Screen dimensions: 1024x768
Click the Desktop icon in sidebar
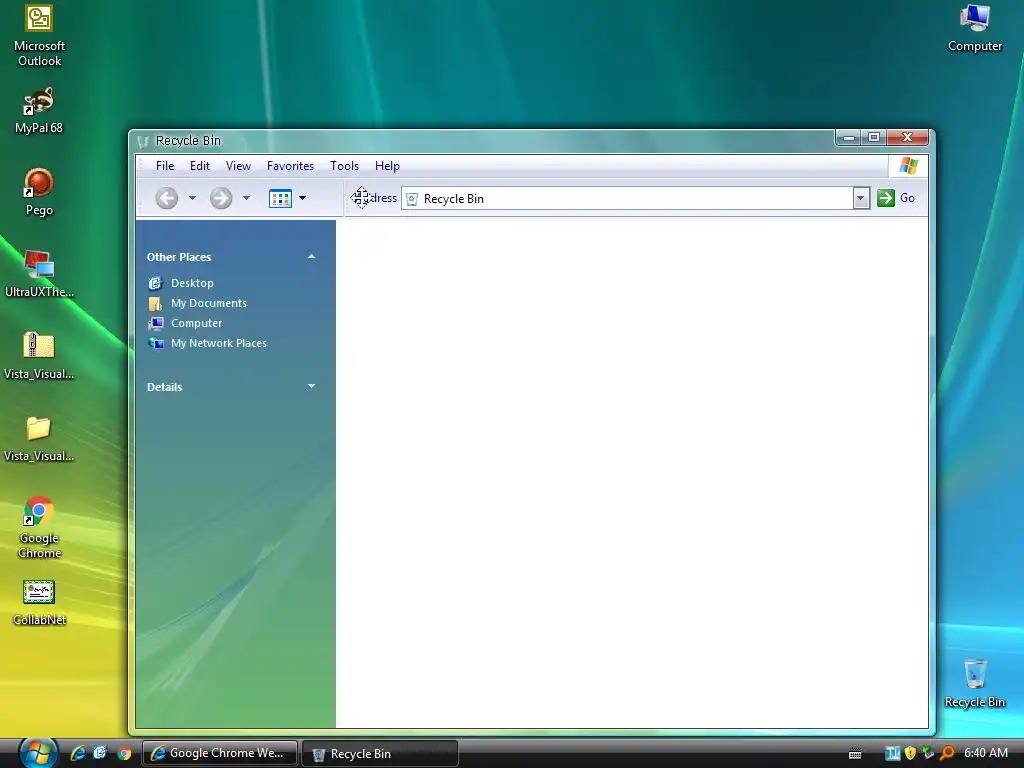tap(155, 283)
